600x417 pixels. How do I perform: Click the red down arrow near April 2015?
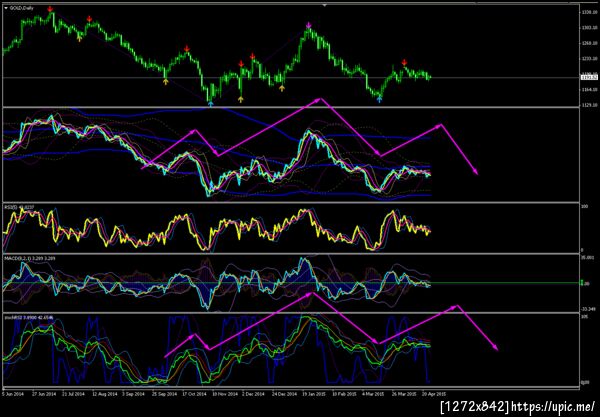click(404, 62)
